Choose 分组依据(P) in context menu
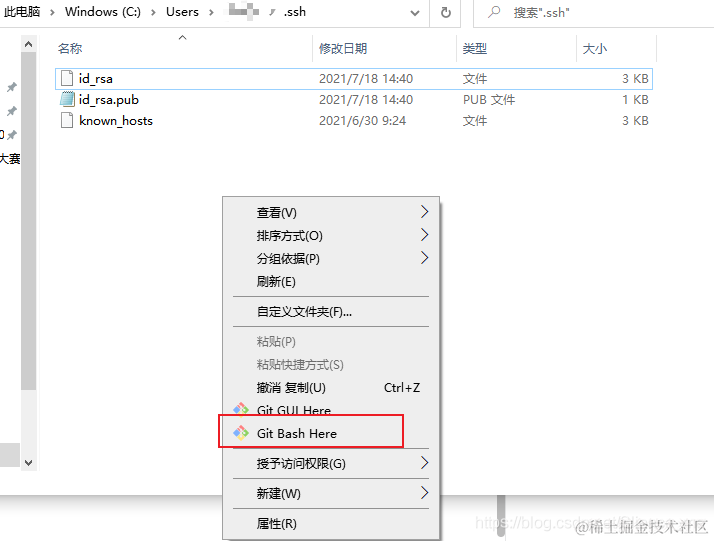Screen dimensions: 714x541 (331, 259)
